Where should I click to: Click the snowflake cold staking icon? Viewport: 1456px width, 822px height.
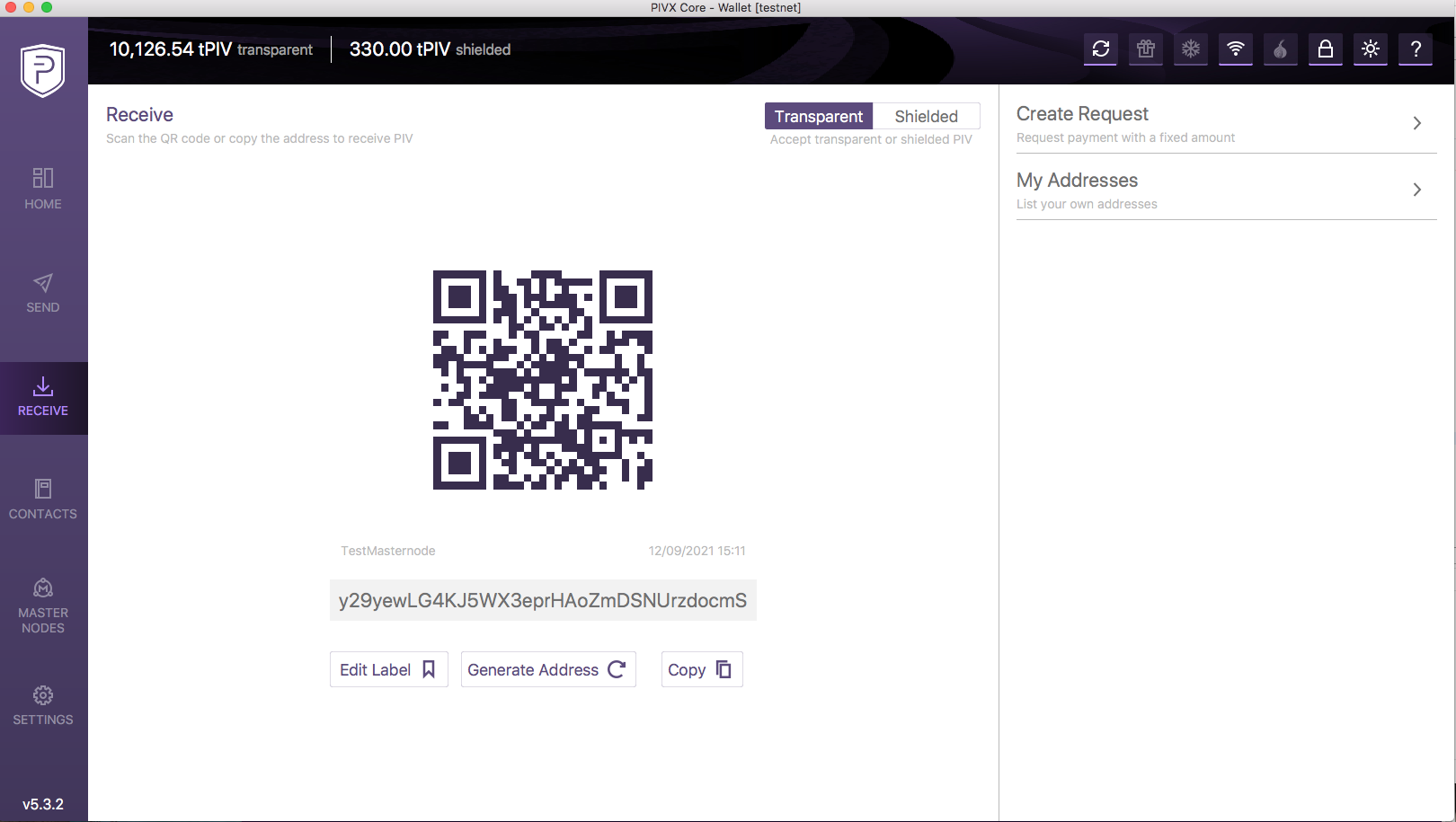(1191, 49)
